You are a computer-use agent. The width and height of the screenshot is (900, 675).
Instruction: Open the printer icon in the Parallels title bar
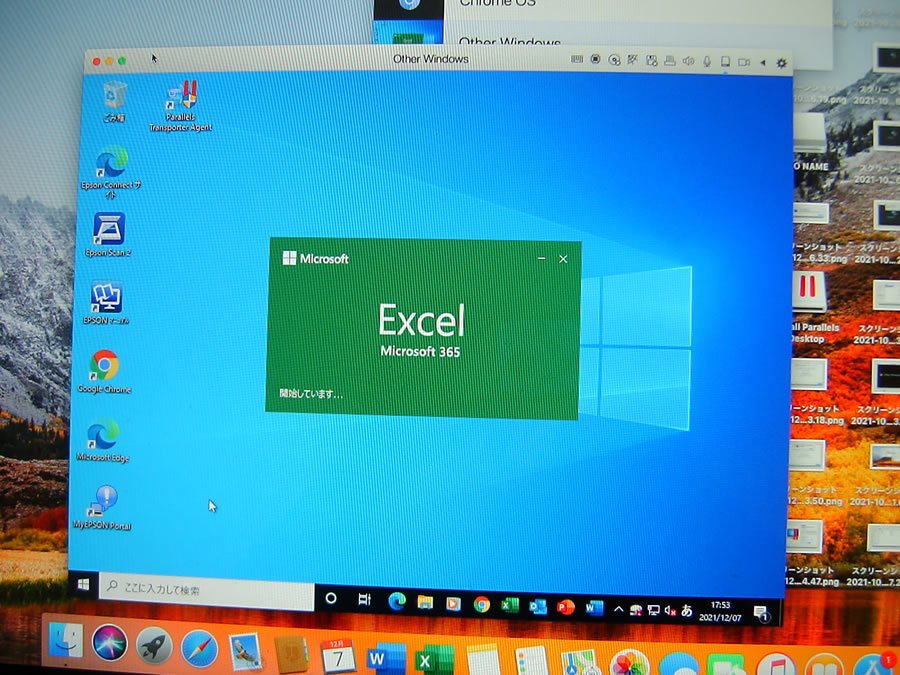pyautogui.click(x=669, y=60)
